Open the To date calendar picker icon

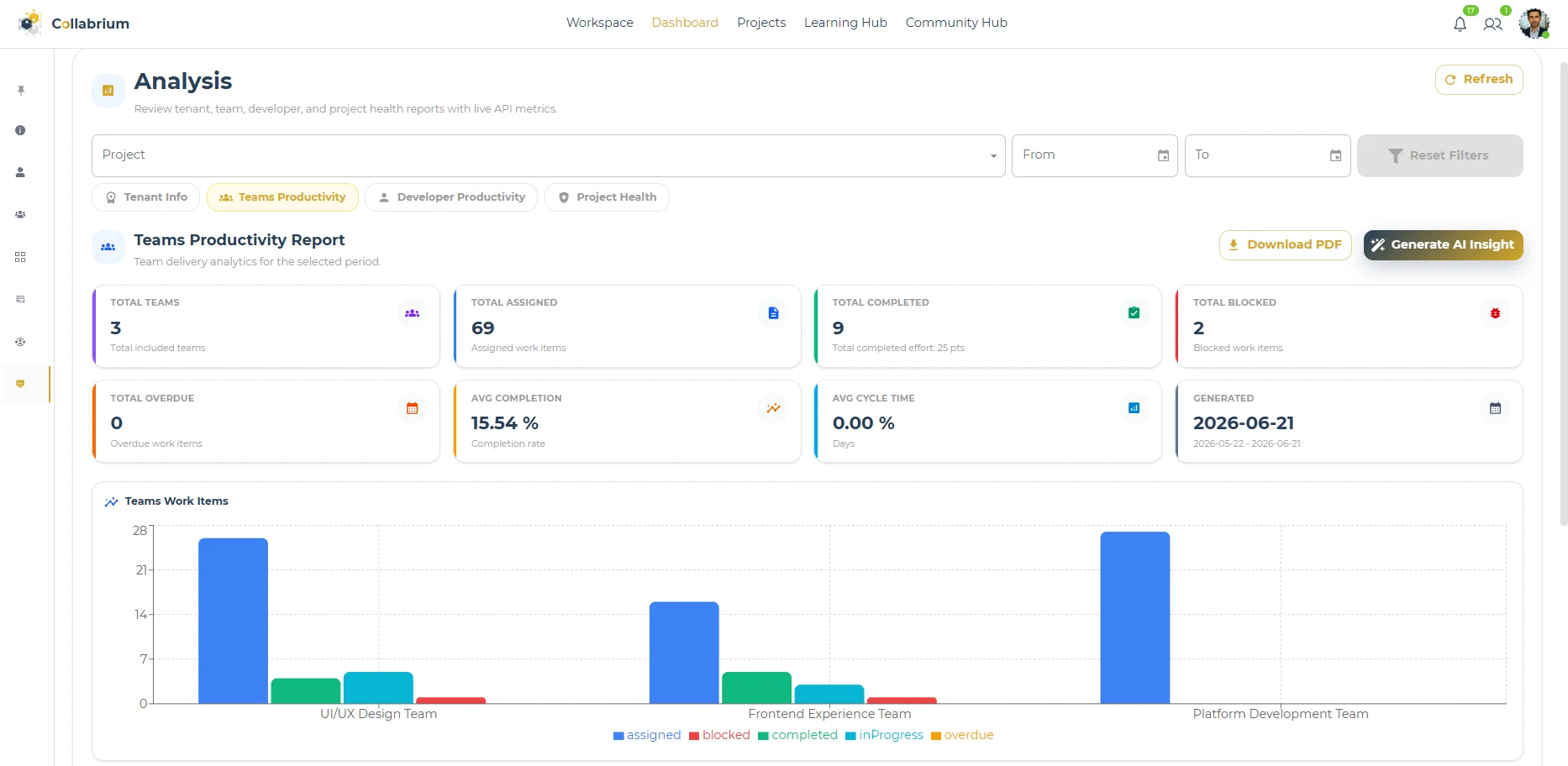(1335, 155)
